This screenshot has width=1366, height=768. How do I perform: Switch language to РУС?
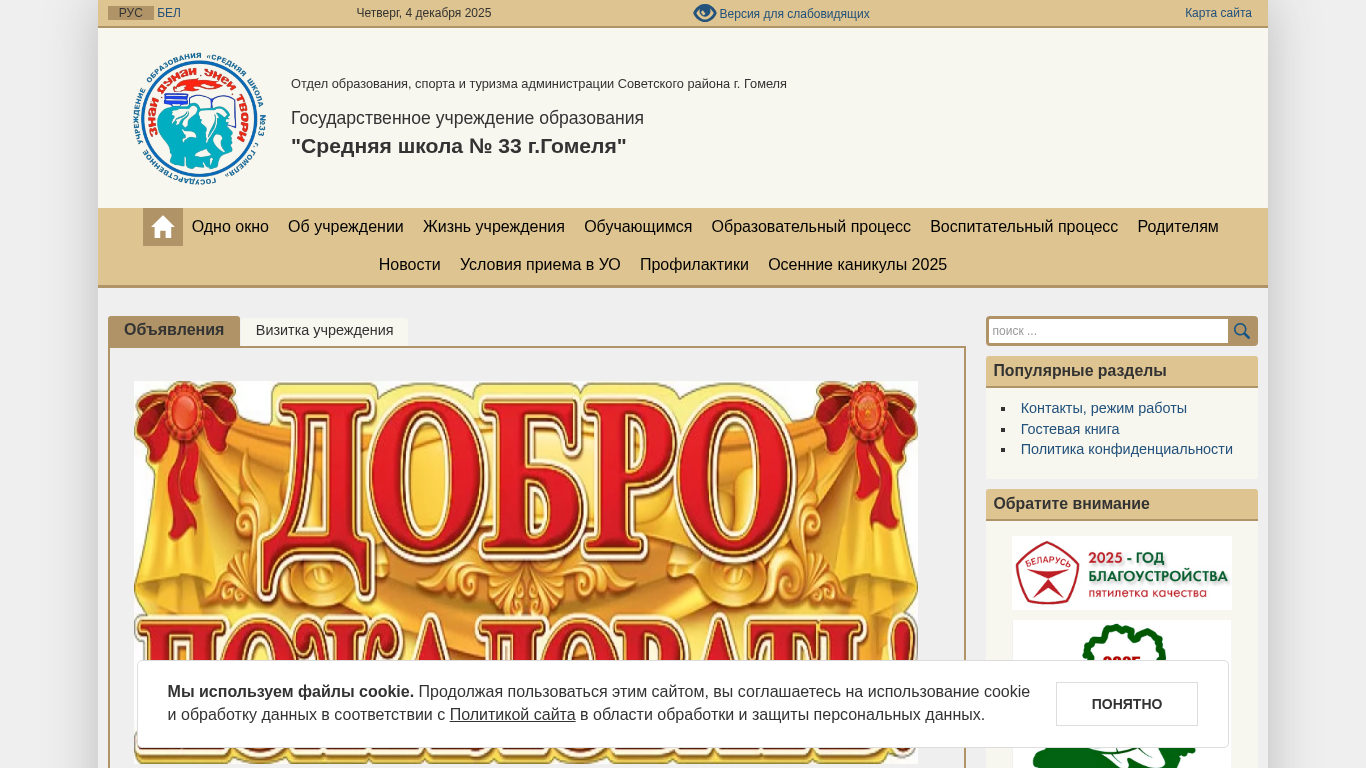[x=131, y=13]
